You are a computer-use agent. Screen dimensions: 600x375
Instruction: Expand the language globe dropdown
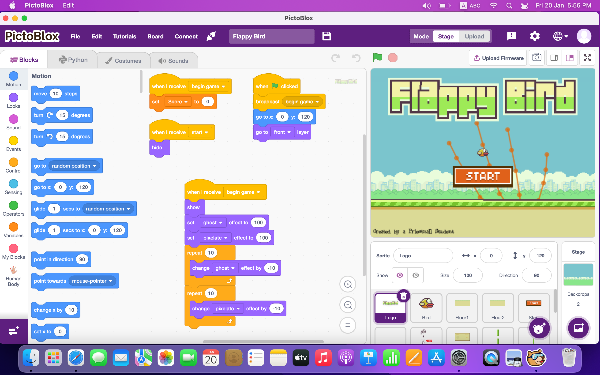[x=560, y=36]
